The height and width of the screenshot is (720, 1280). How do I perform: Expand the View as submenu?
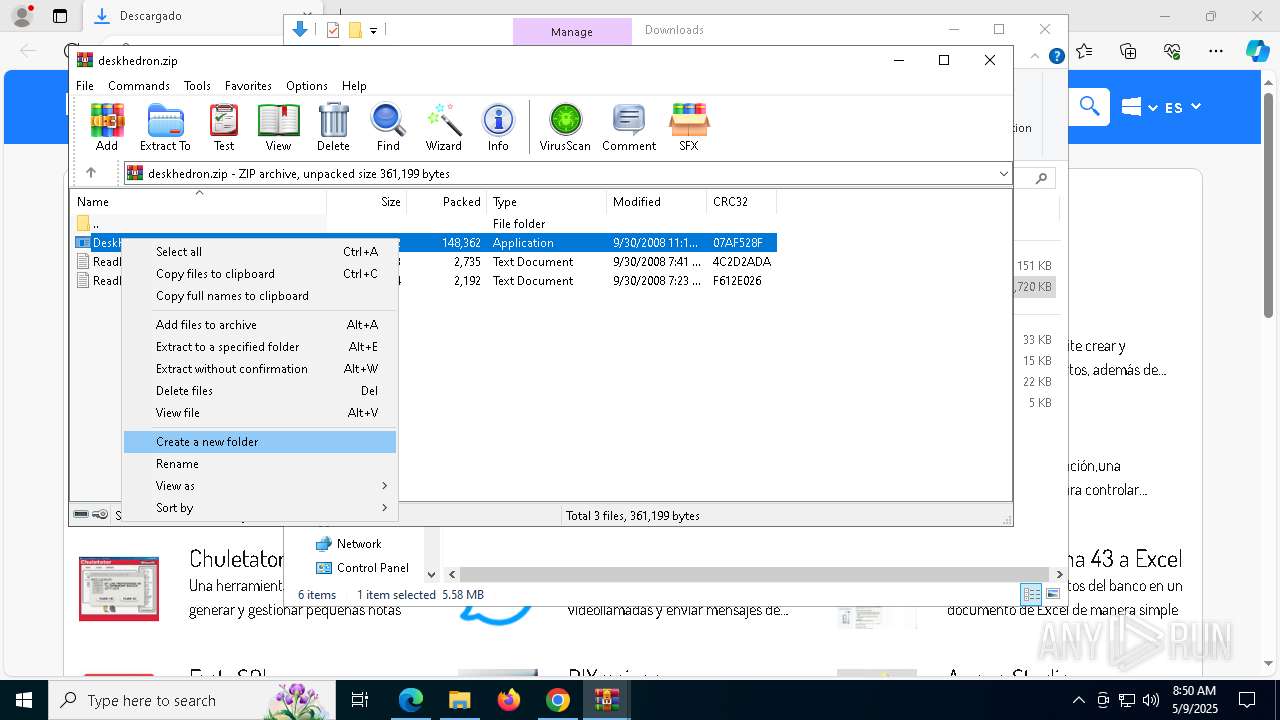(x=260, y=486)
